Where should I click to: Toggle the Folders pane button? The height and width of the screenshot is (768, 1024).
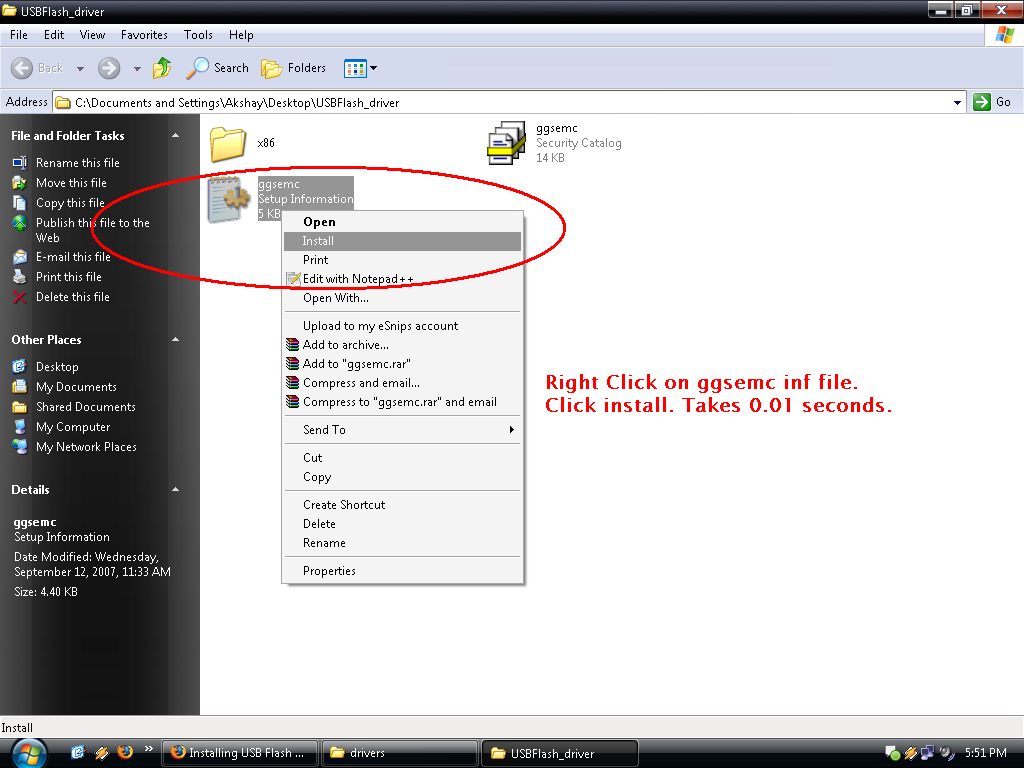tap(293, 68)
